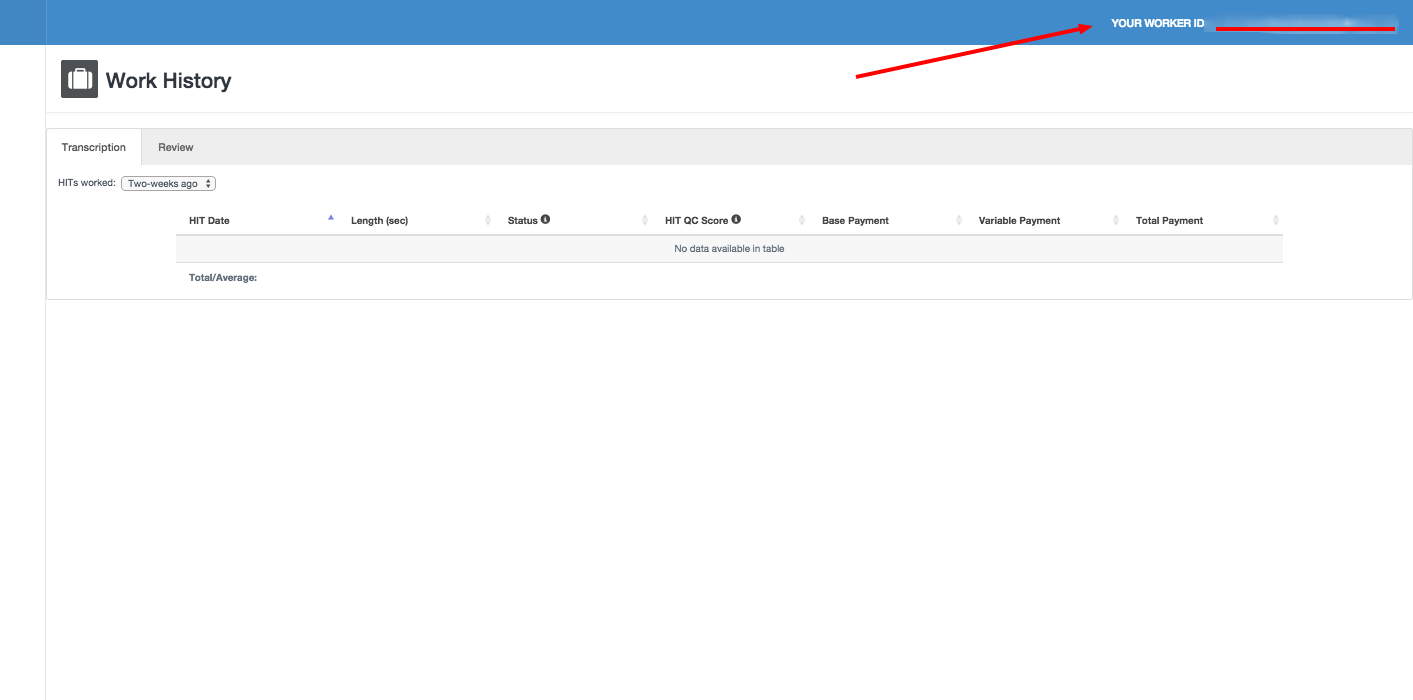This screenshot has width=1413, height=700.
Task: Click the sort arrows for Length (sec)
Action: coord(488,220)
